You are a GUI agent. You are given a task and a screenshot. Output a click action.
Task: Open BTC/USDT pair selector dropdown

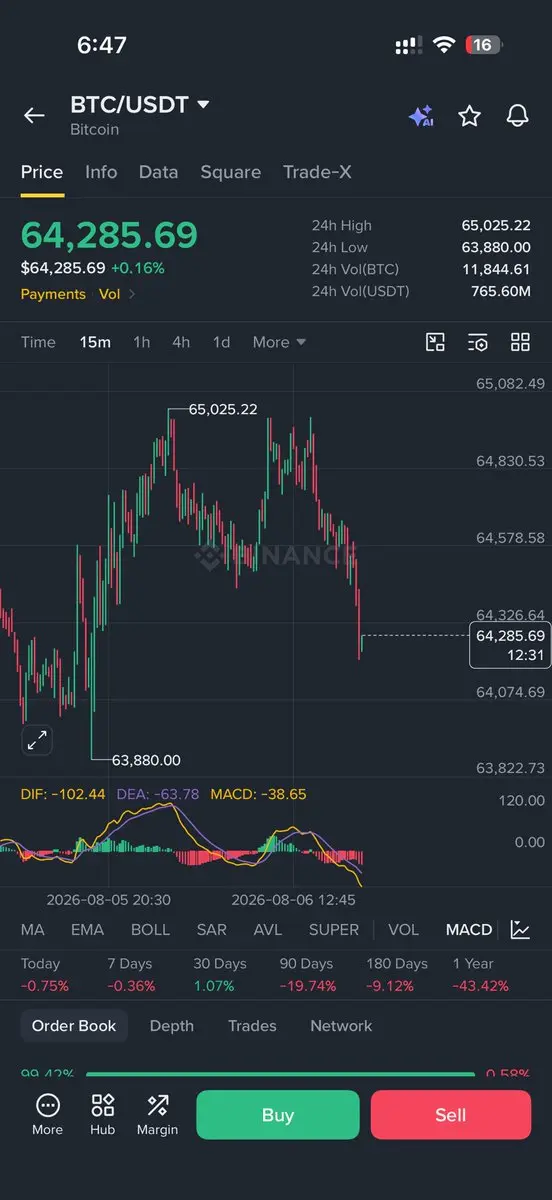[x=140, y=105]
